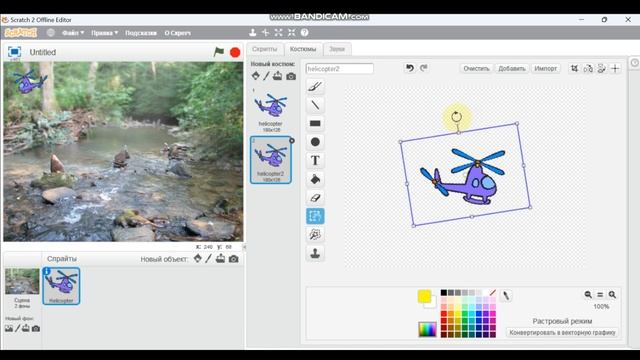Image resolution: width=640 pixels, height=360 pixels.
Task: Paint a new costume
Action: (266, 76)
